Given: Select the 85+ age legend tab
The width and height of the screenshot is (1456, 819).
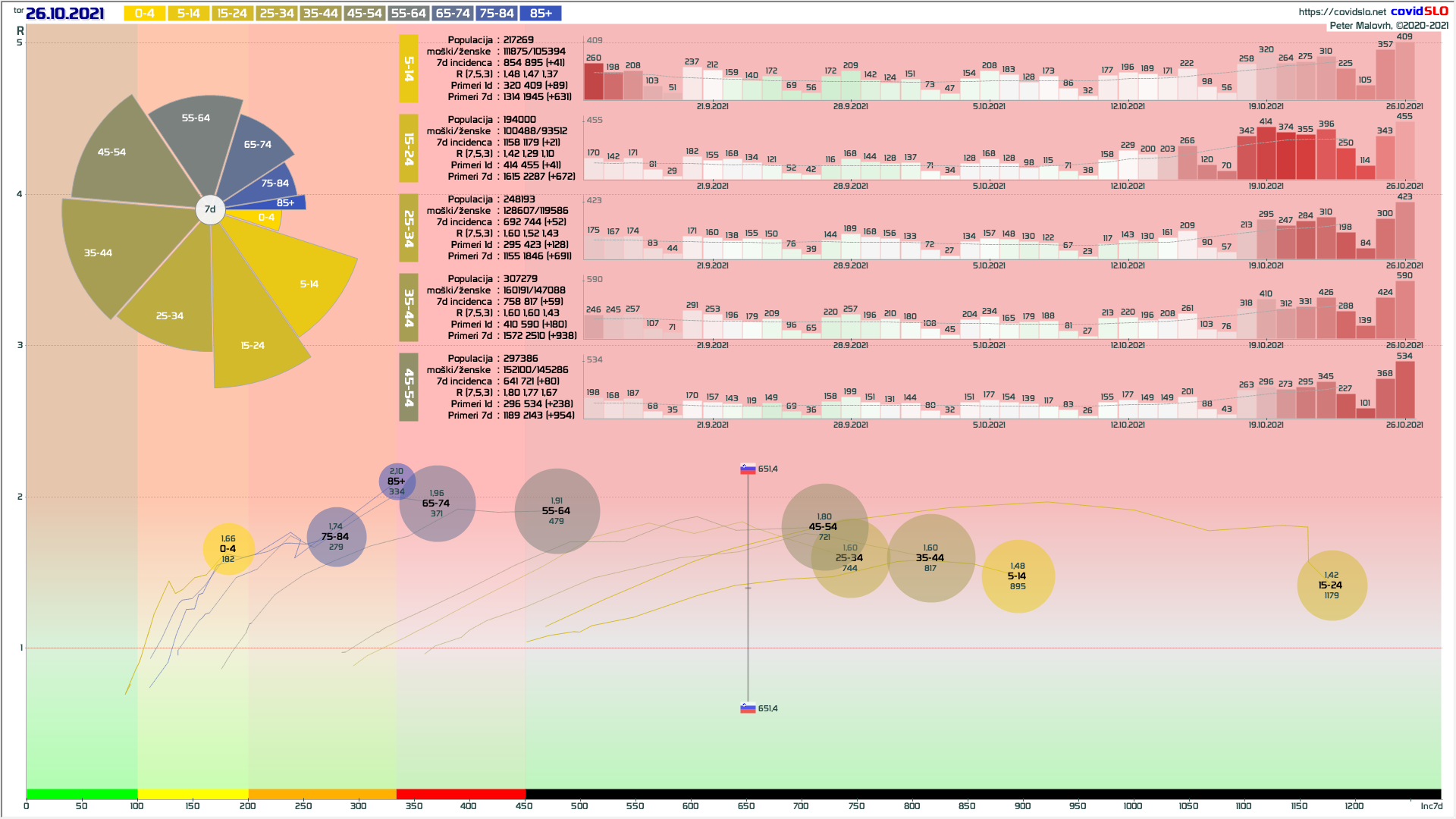Looking at the screenshot, I should (541, 14).
